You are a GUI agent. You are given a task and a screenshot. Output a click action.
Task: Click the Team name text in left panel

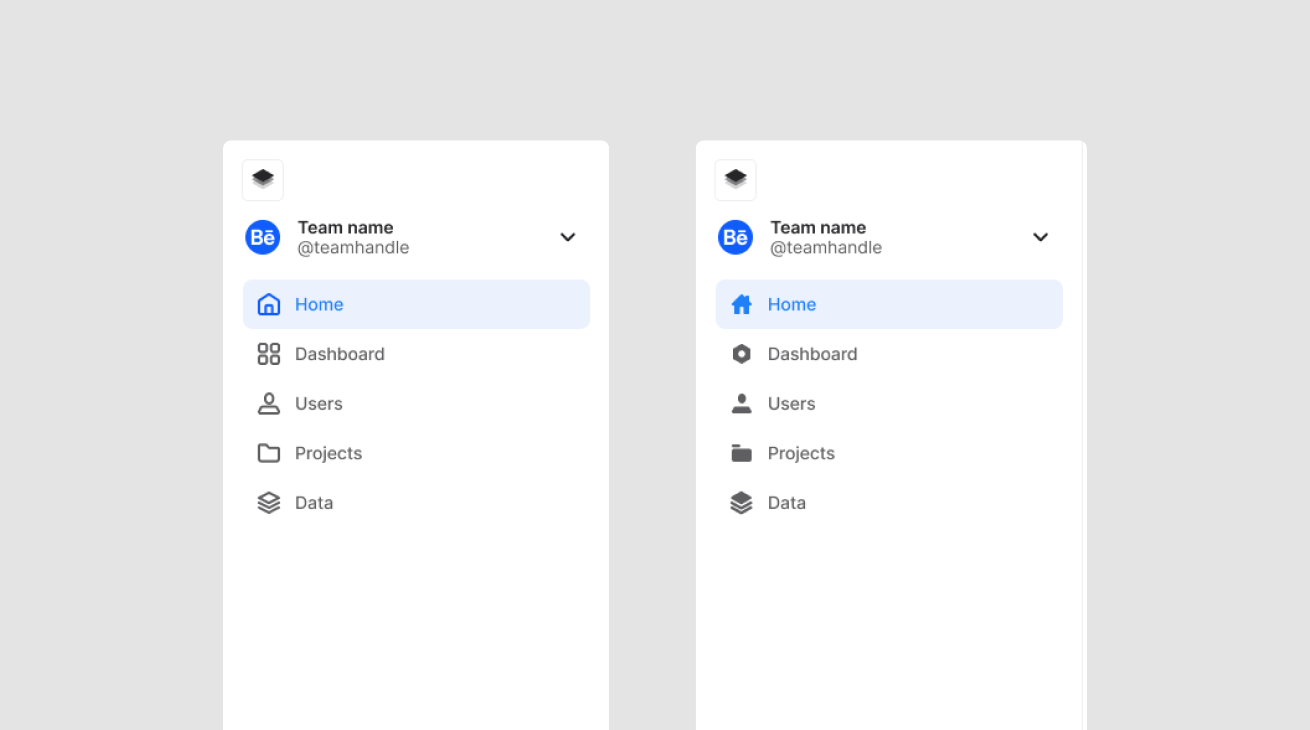pos(346,228)
